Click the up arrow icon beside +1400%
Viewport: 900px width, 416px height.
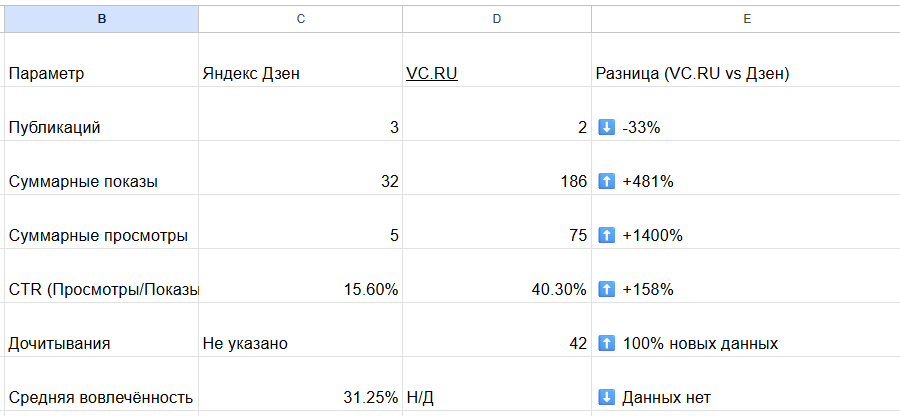pyautogui.click(x=605, y=235)
